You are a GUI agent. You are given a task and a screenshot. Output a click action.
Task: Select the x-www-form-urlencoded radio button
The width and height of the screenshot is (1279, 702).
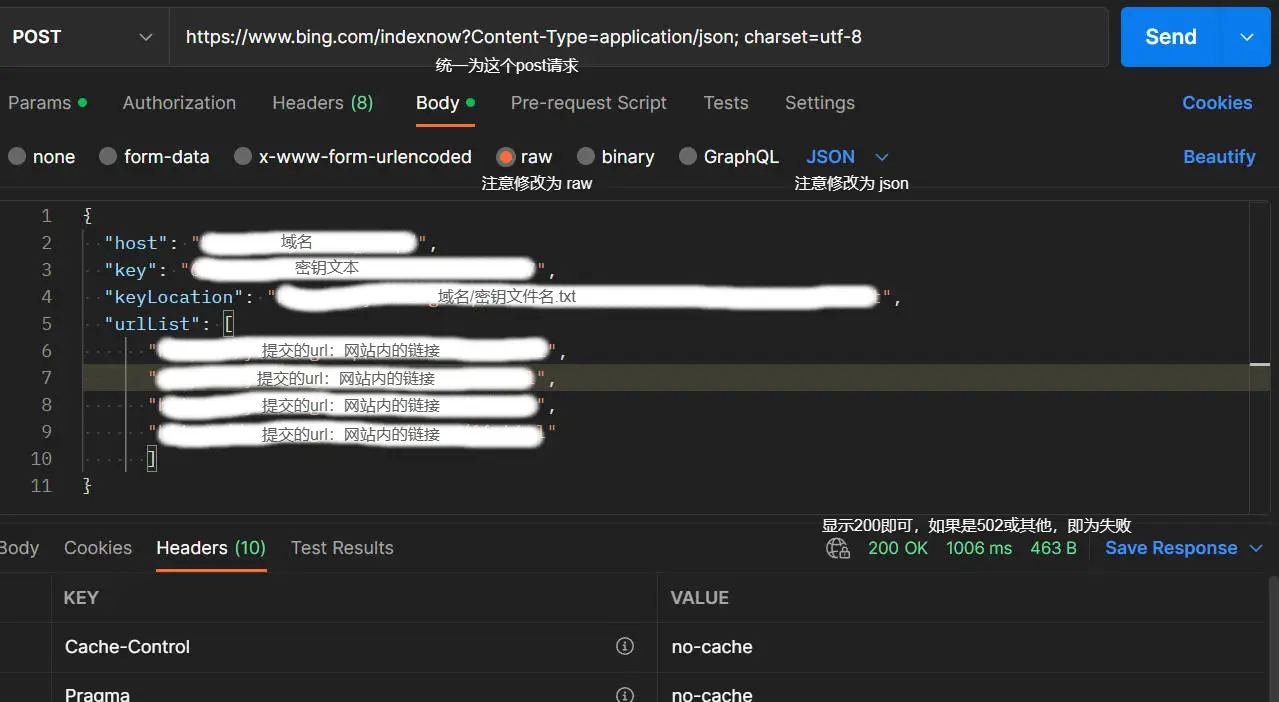243,157
